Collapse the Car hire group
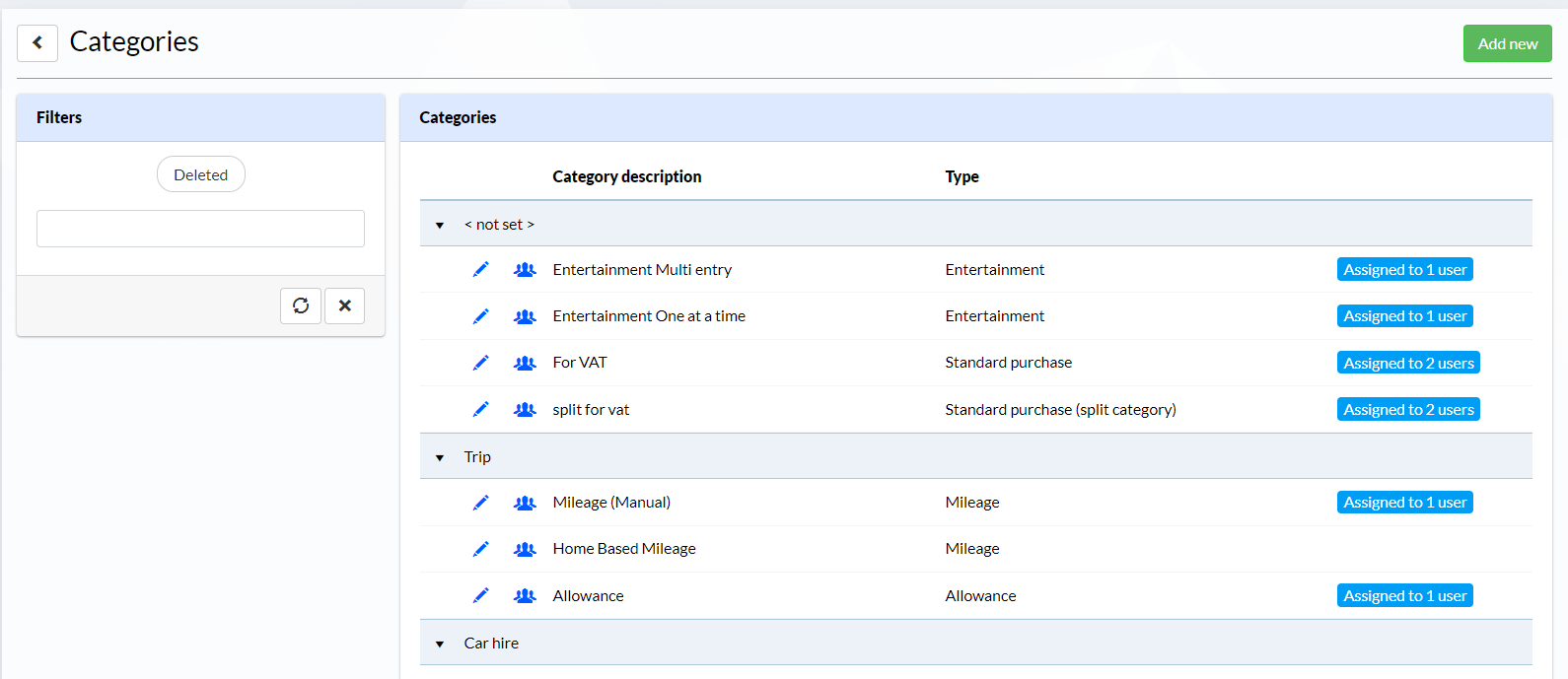The image size is (1568, 679). click(440, 645)
